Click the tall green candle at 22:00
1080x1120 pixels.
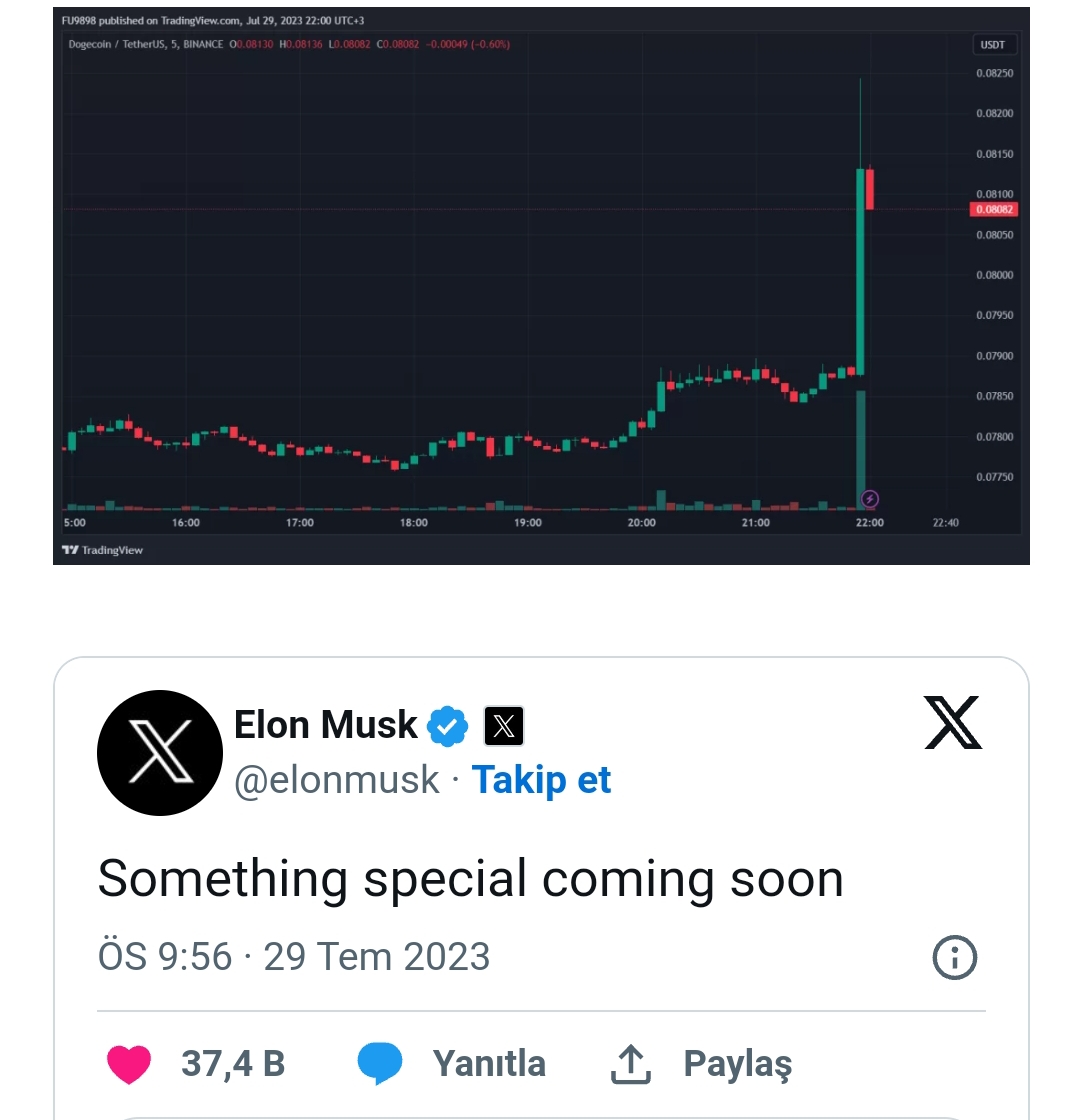pos(860,271)
